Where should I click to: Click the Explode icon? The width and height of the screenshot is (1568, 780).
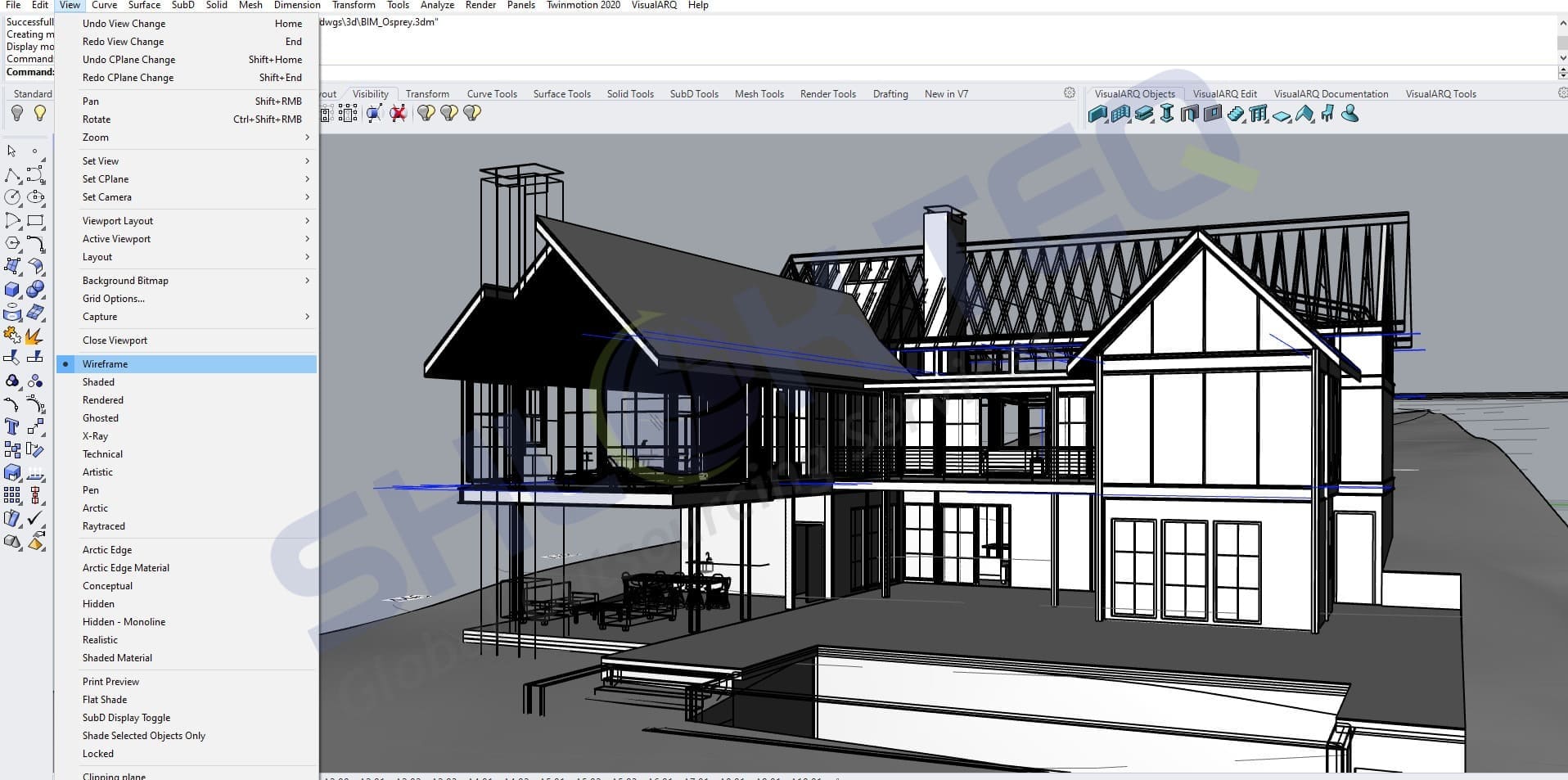pos(35,336)
